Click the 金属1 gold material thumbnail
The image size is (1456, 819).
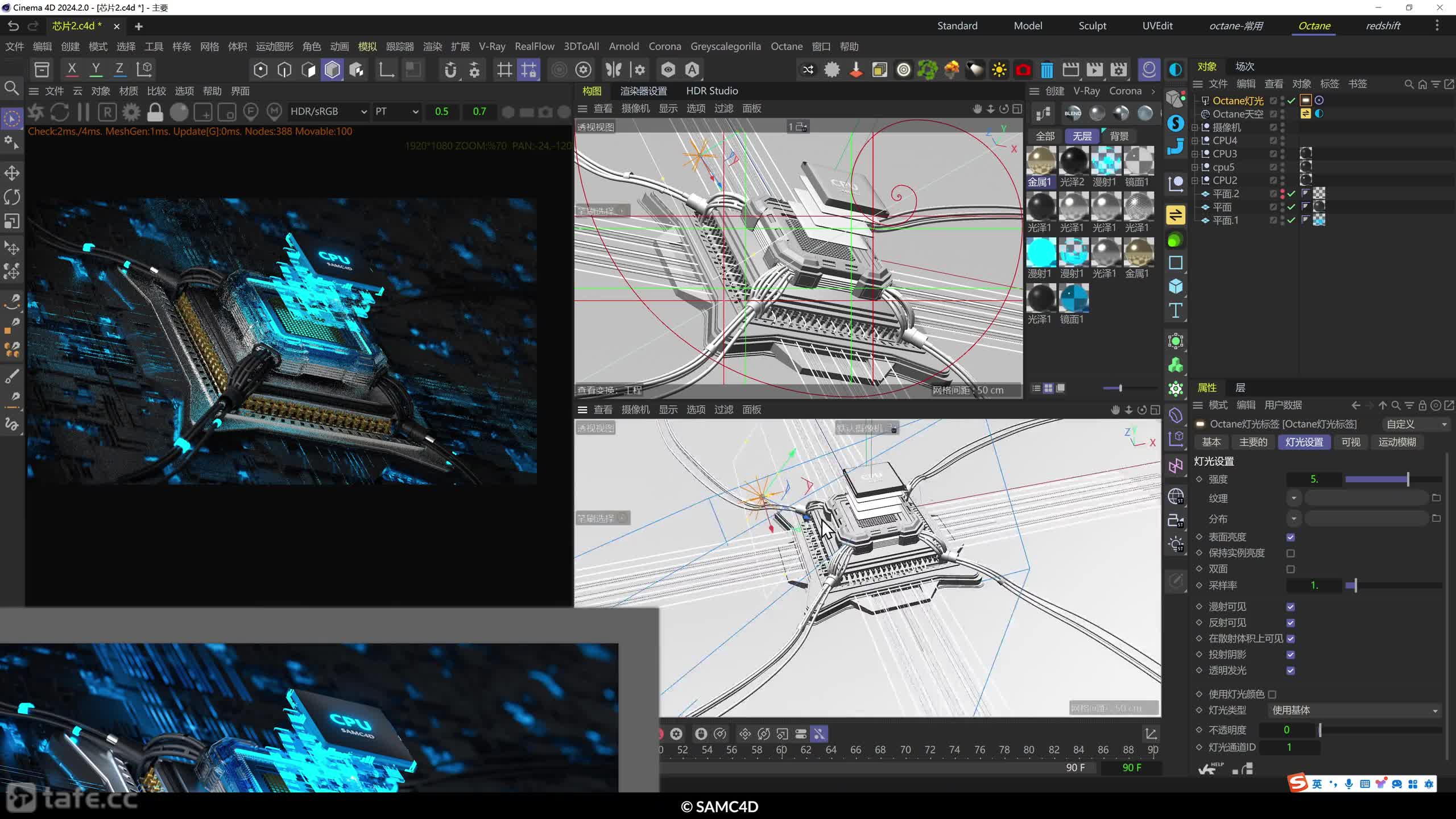[1041, 161]
